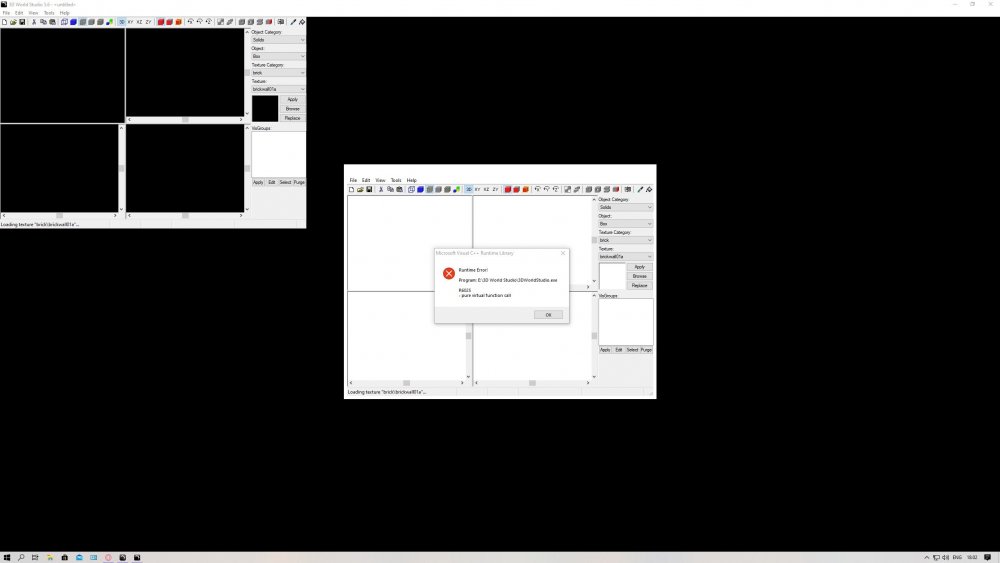Open Object 'Box' dropdown in black-viewport window
This screenshot has height=563, width=1000.
pos(278,56)
